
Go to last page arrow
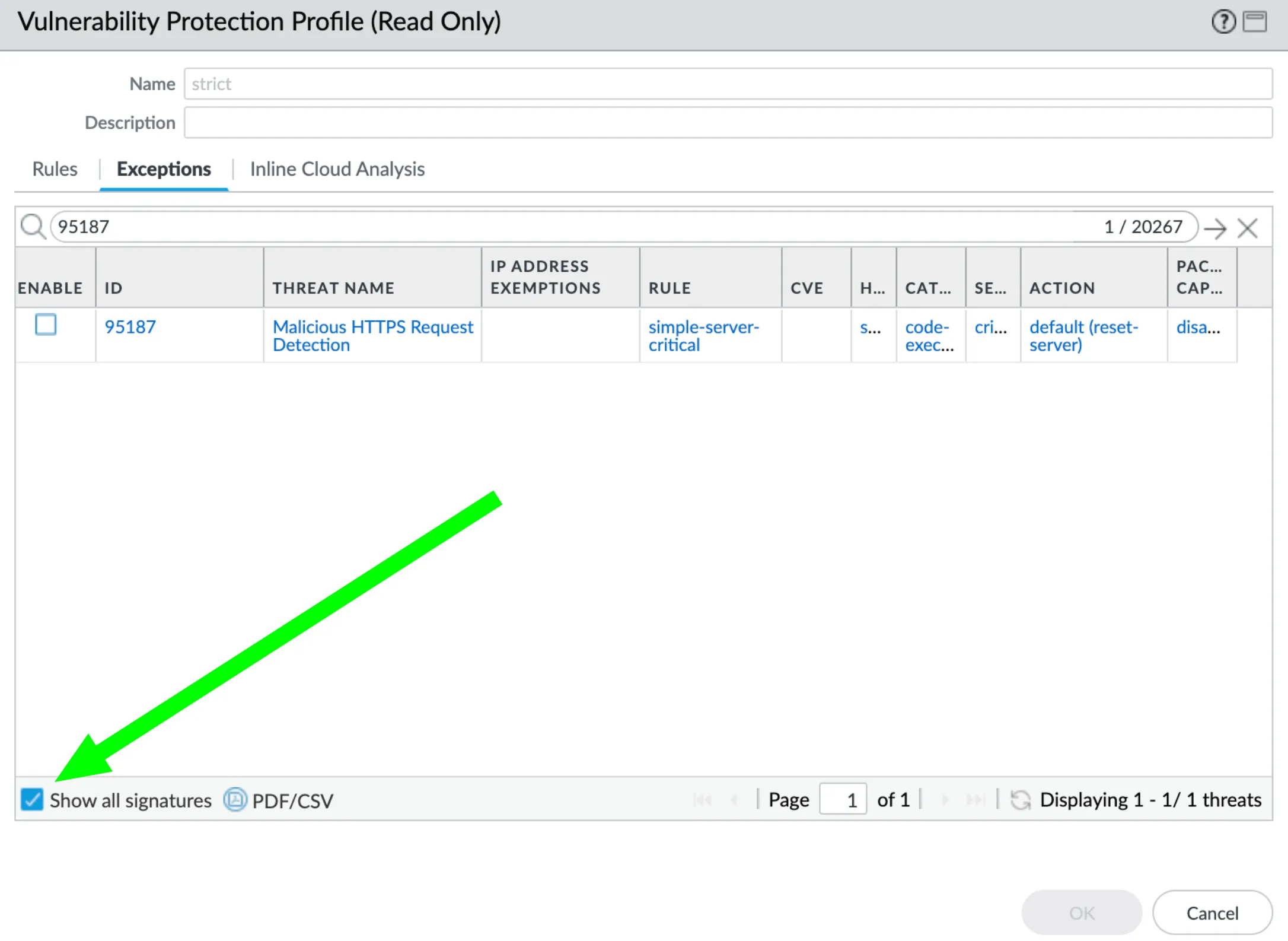click(x=974, y=800)
